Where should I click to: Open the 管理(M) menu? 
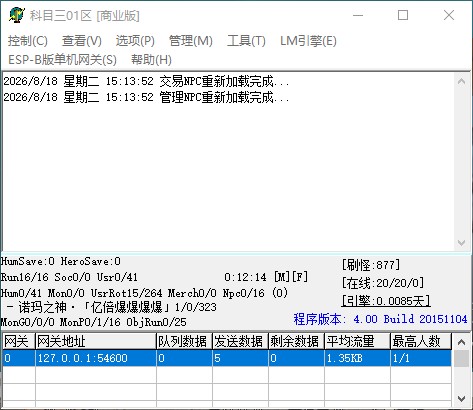(191, 41)
